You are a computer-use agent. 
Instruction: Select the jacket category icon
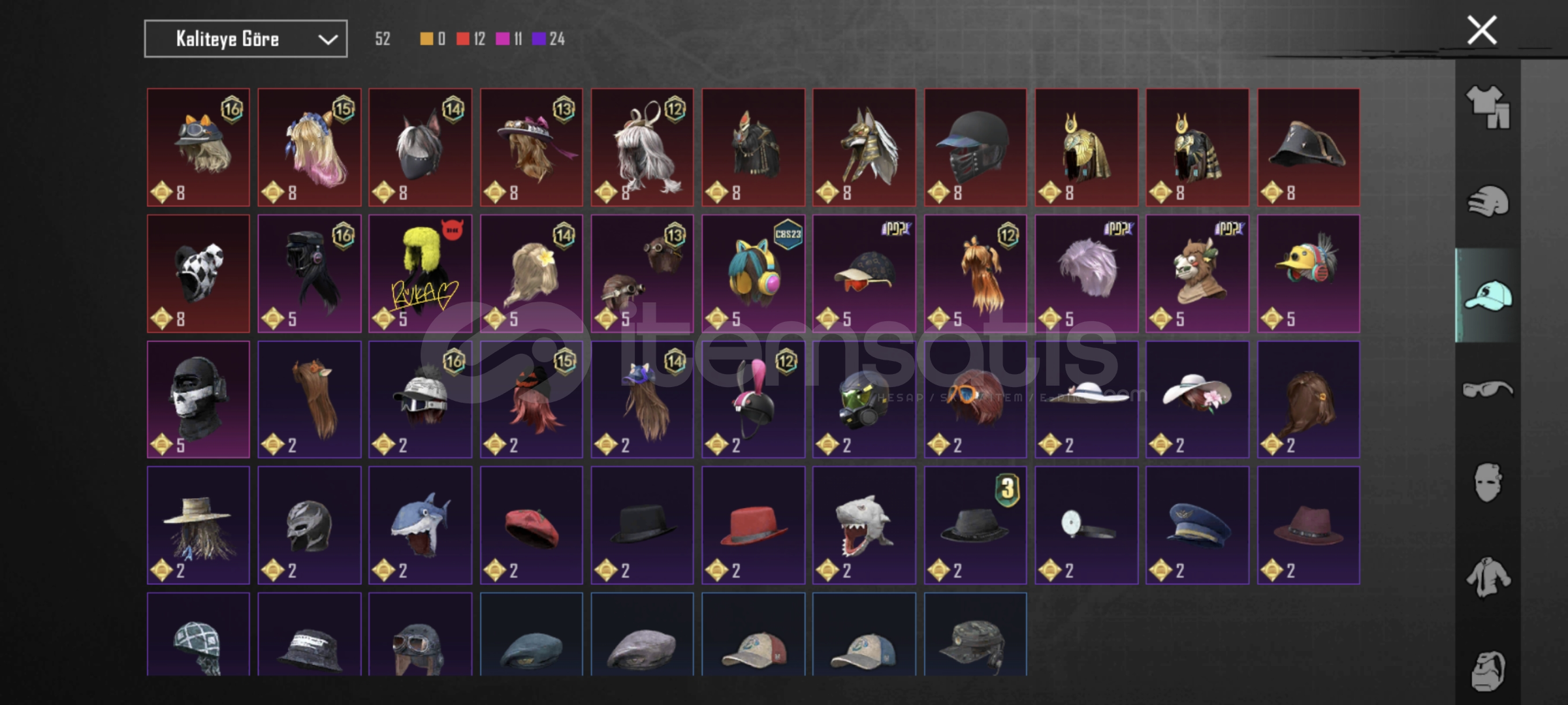(1488, 577)
